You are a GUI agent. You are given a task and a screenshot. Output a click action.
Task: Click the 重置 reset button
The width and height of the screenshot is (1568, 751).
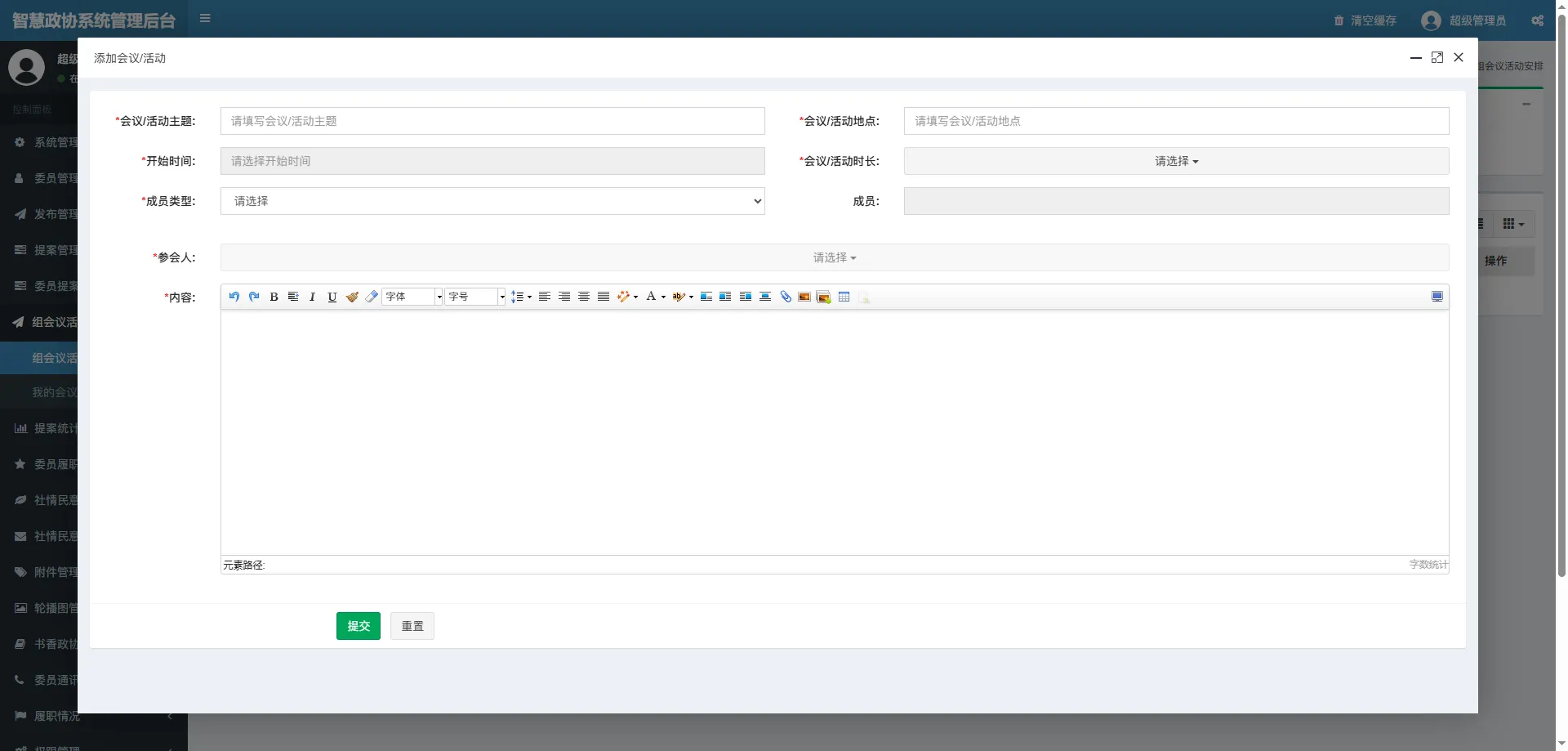pos(412,626)
